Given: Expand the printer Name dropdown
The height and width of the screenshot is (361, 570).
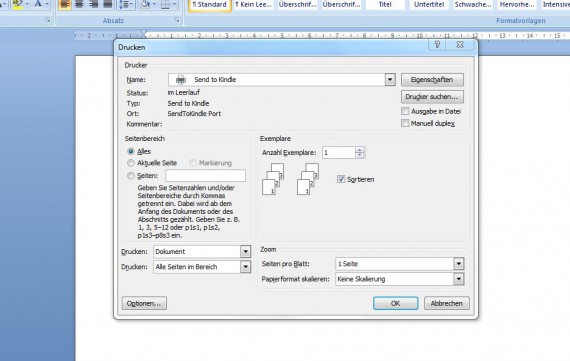Looking at the screenshot, I should pyautogui.click(x=390, y=80).
